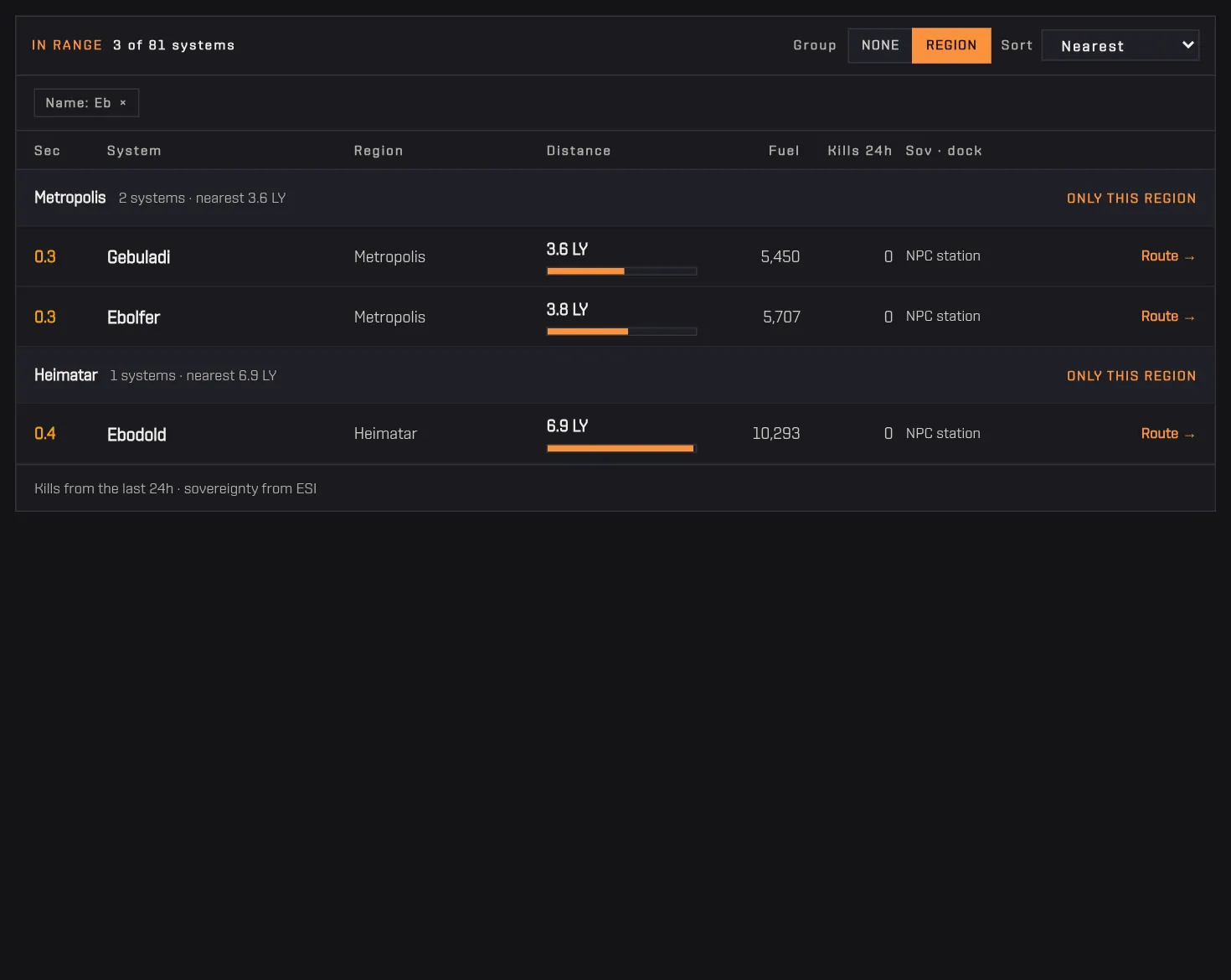
Task: Click the Heimatar group heading
Action: pyautogui.click(x=66, y=375)
